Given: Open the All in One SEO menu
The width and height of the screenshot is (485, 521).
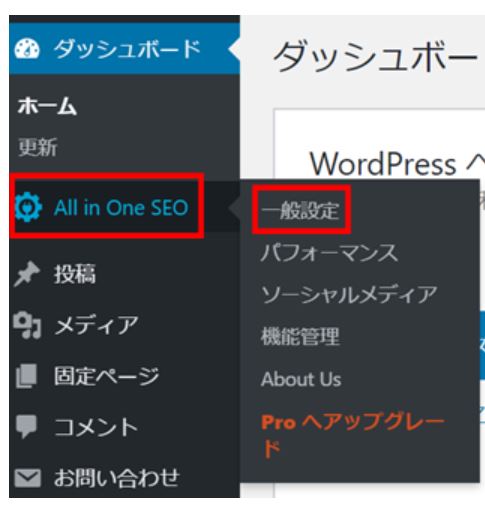Looking at the screenshot, I should [x=124, y=207].
